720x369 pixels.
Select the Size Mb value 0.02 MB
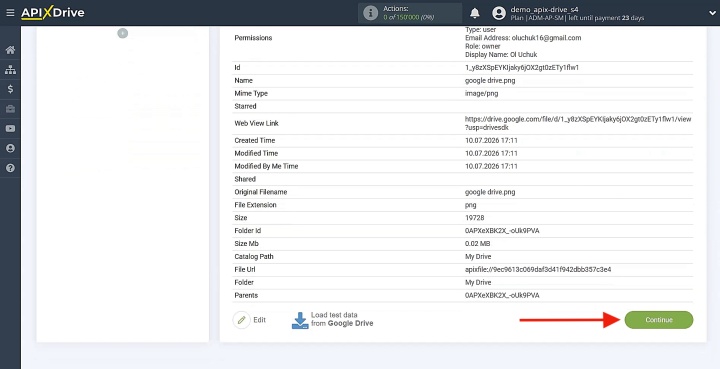pyautogui.click(x=478, y=243)
